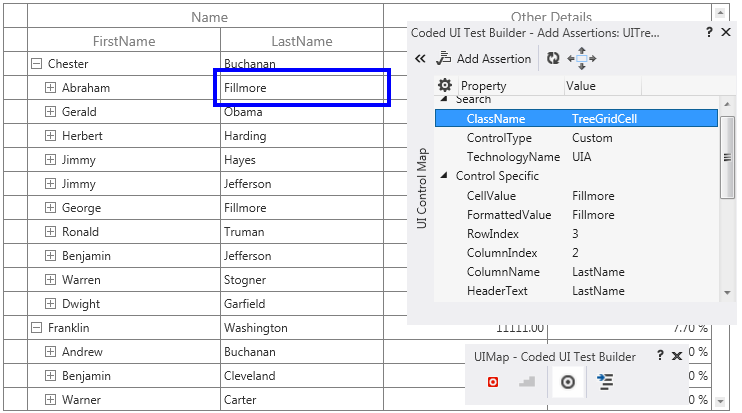Select the Garfield cell

[x=302, y=304]
